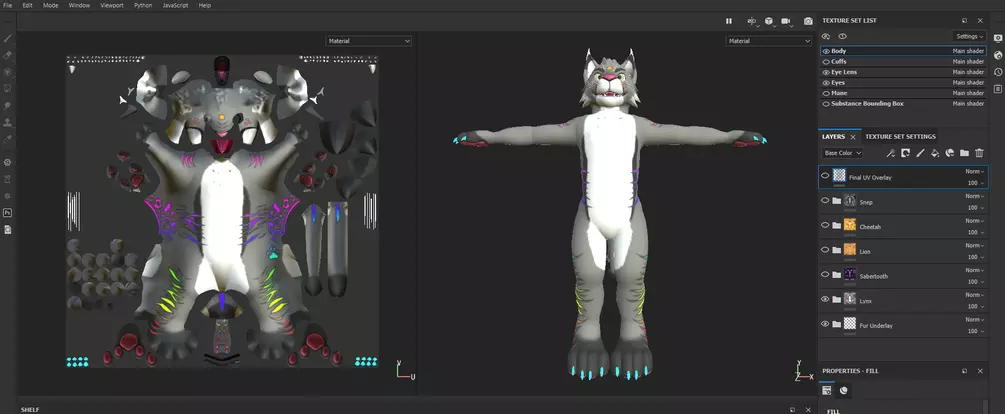This screenshot has width=1005, height=414.
Task: Click the add effect magic wand icon
Action: coord(890,153)
